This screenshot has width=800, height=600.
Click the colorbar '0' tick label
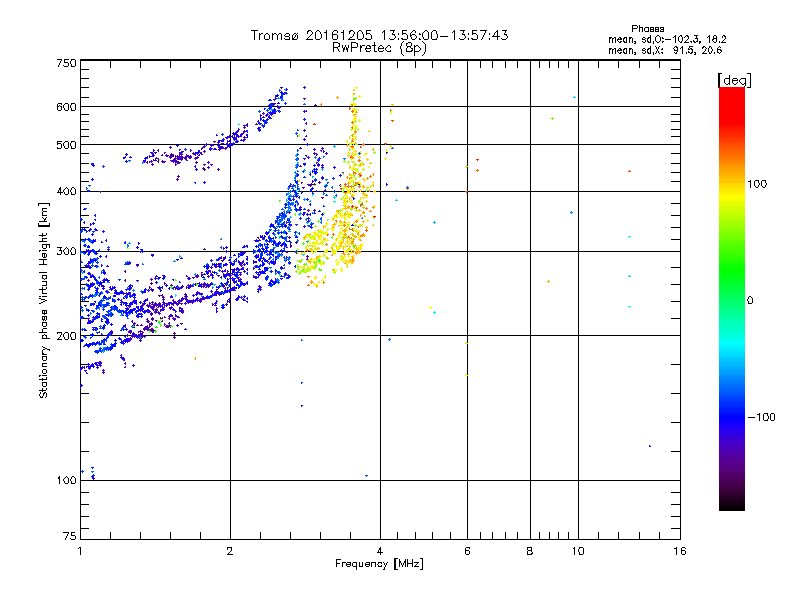pyautogui.click(x=750, y=301)
